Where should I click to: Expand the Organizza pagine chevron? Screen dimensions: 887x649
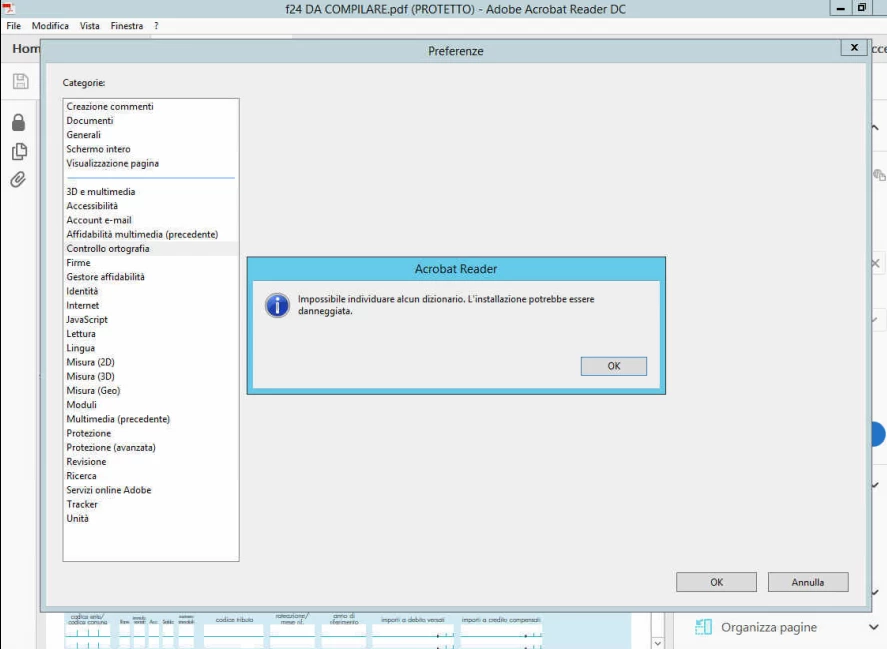point(873,627)
